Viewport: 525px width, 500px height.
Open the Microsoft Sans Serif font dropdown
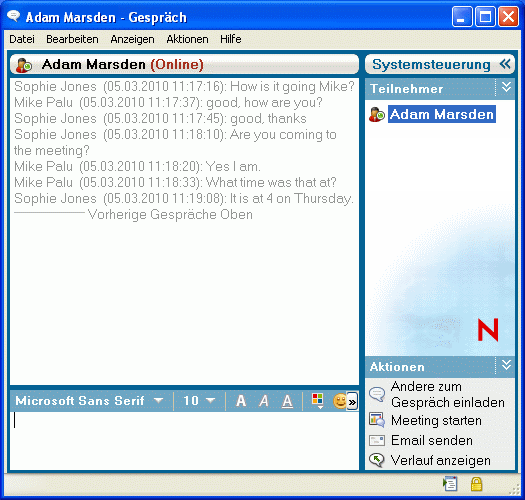point(89,401)
